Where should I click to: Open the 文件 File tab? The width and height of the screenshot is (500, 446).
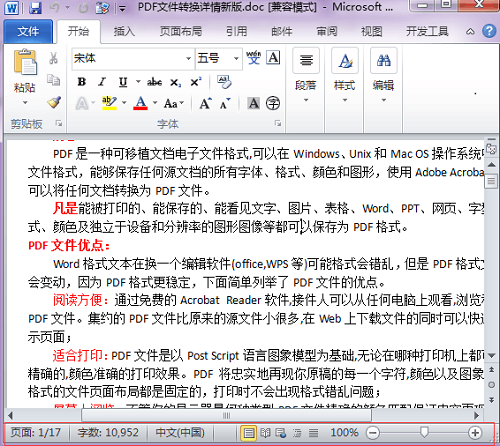pos(28,32)
